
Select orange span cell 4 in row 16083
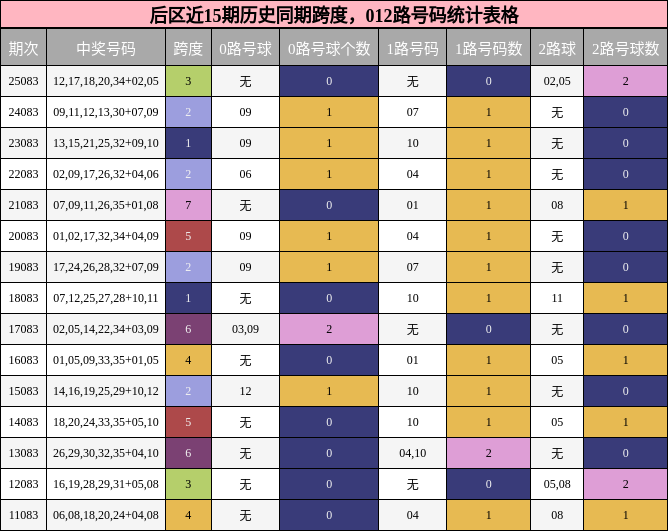coord(188,360)
